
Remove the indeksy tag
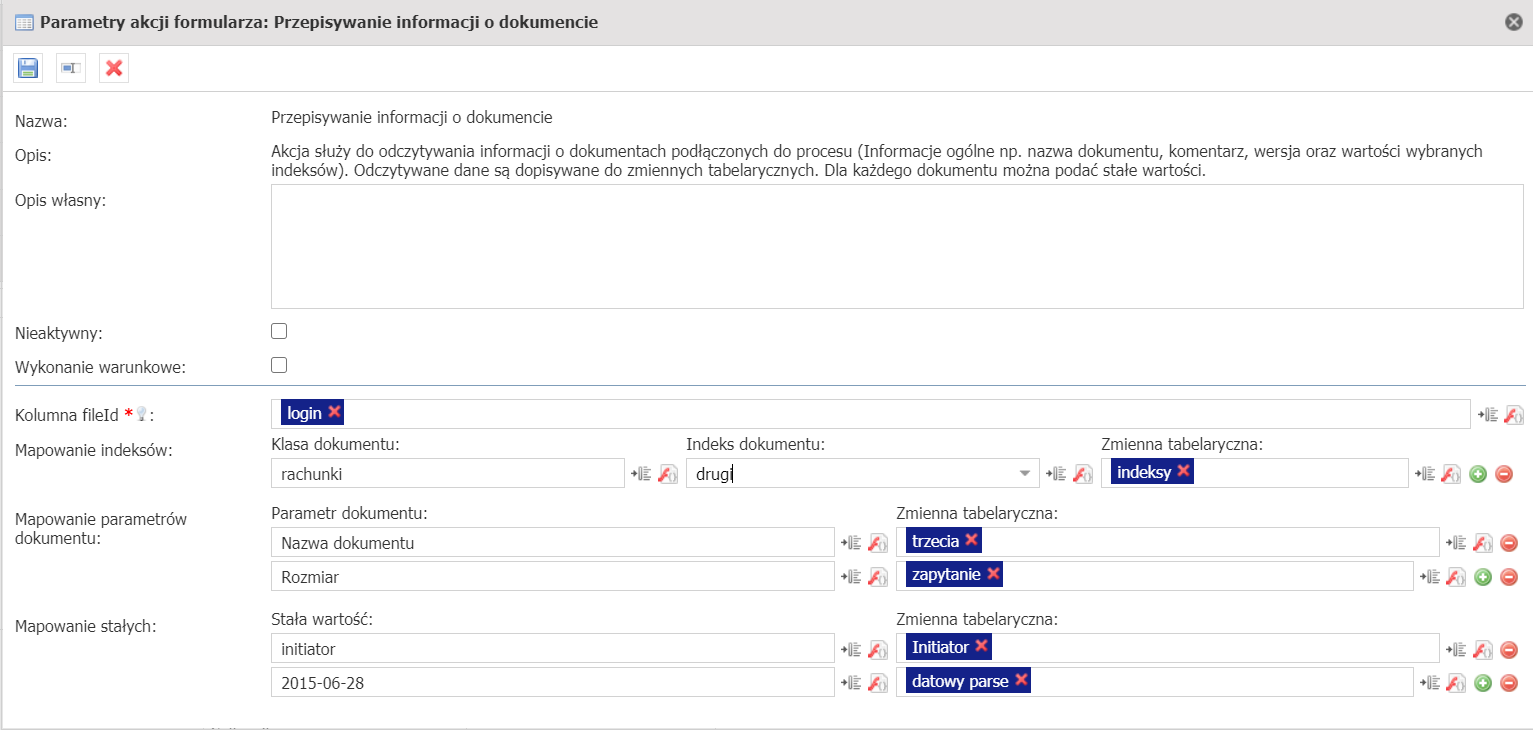(x=1183, y=471)
